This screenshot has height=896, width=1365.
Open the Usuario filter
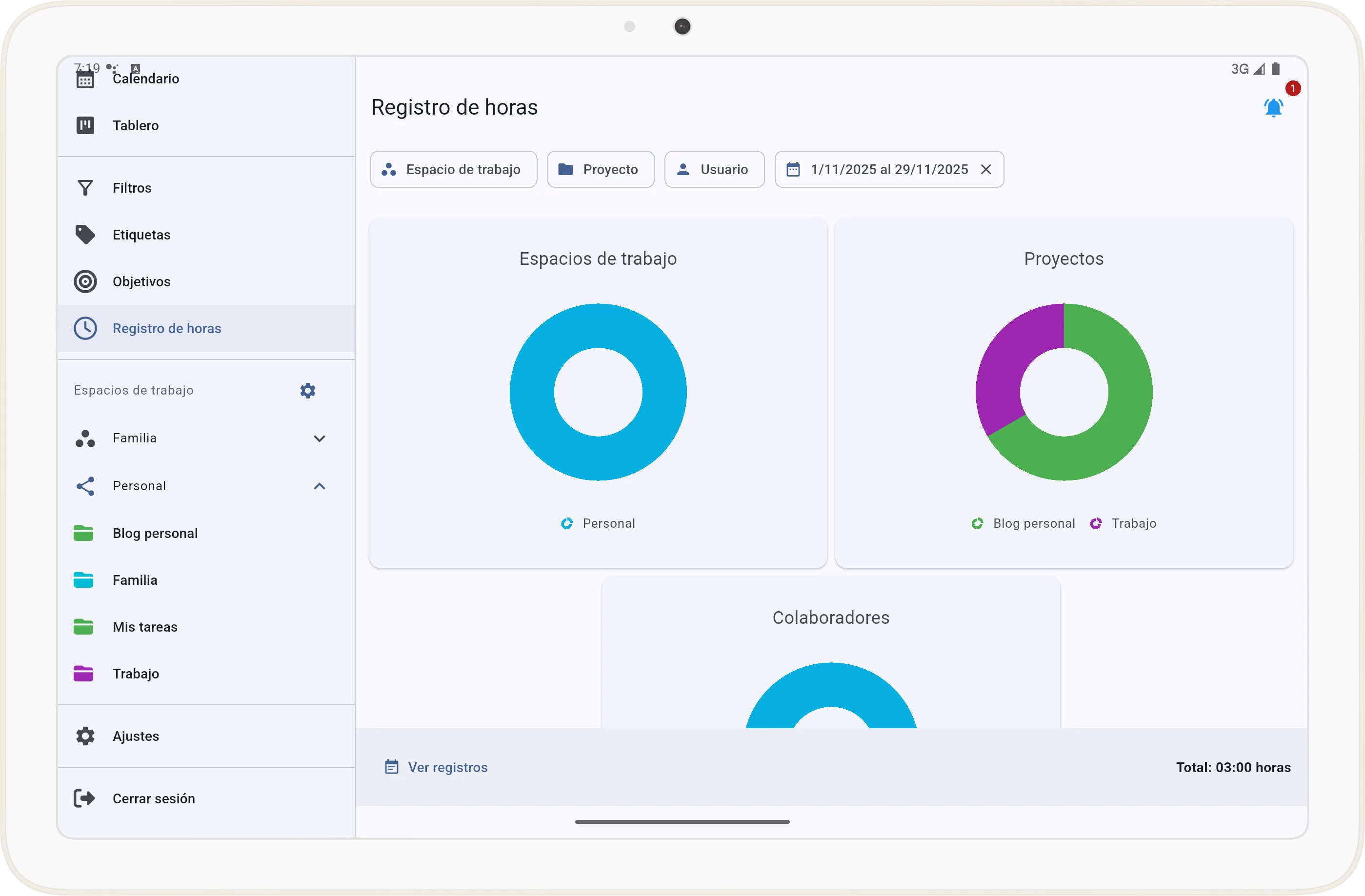[x=714, y=169]
